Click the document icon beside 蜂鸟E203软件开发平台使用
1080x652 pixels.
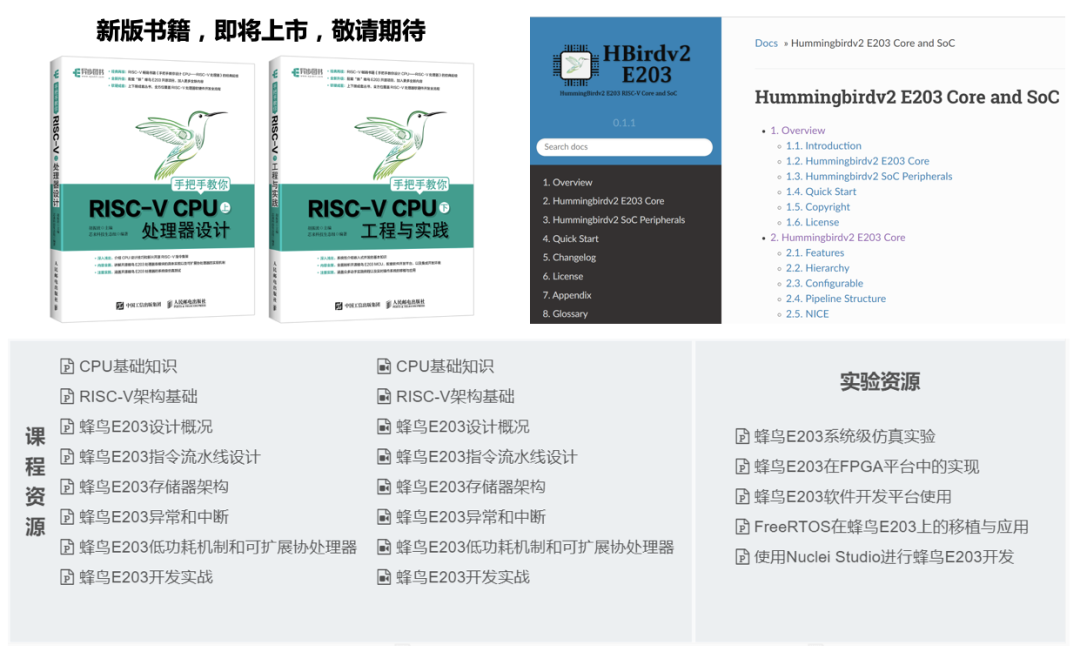coord(742,497)
